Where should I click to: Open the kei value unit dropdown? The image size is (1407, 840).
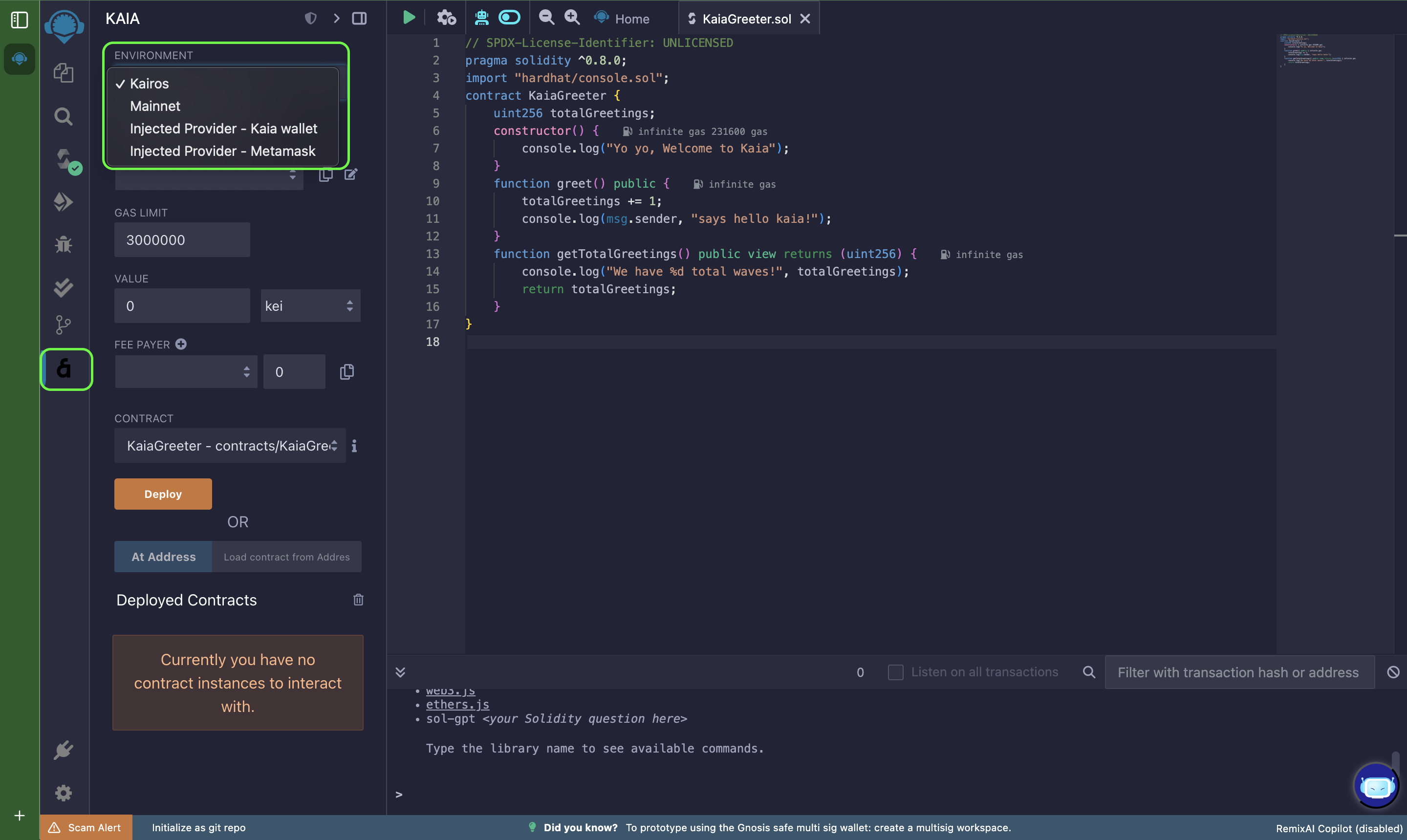(310, 306)
